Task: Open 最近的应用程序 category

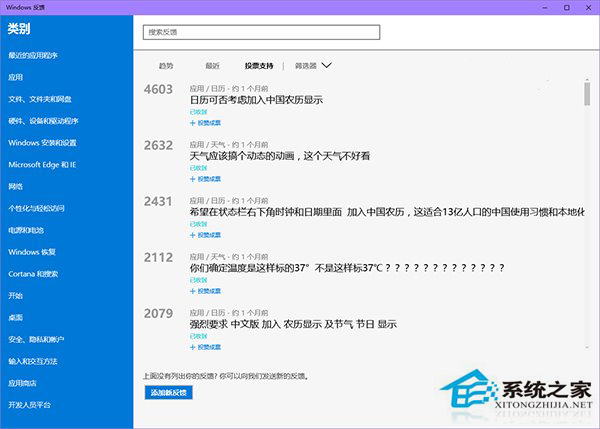Action: [x=33, y=55]
